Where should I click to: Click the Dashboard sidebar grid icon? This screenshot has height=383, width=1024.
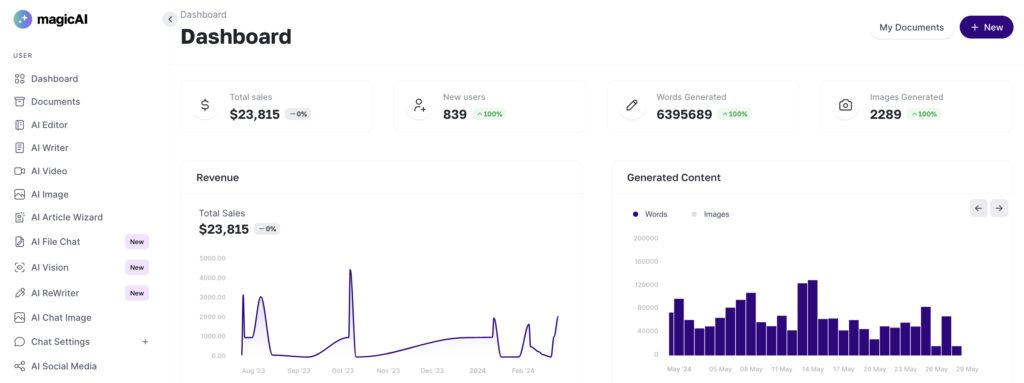pos(20,79)
